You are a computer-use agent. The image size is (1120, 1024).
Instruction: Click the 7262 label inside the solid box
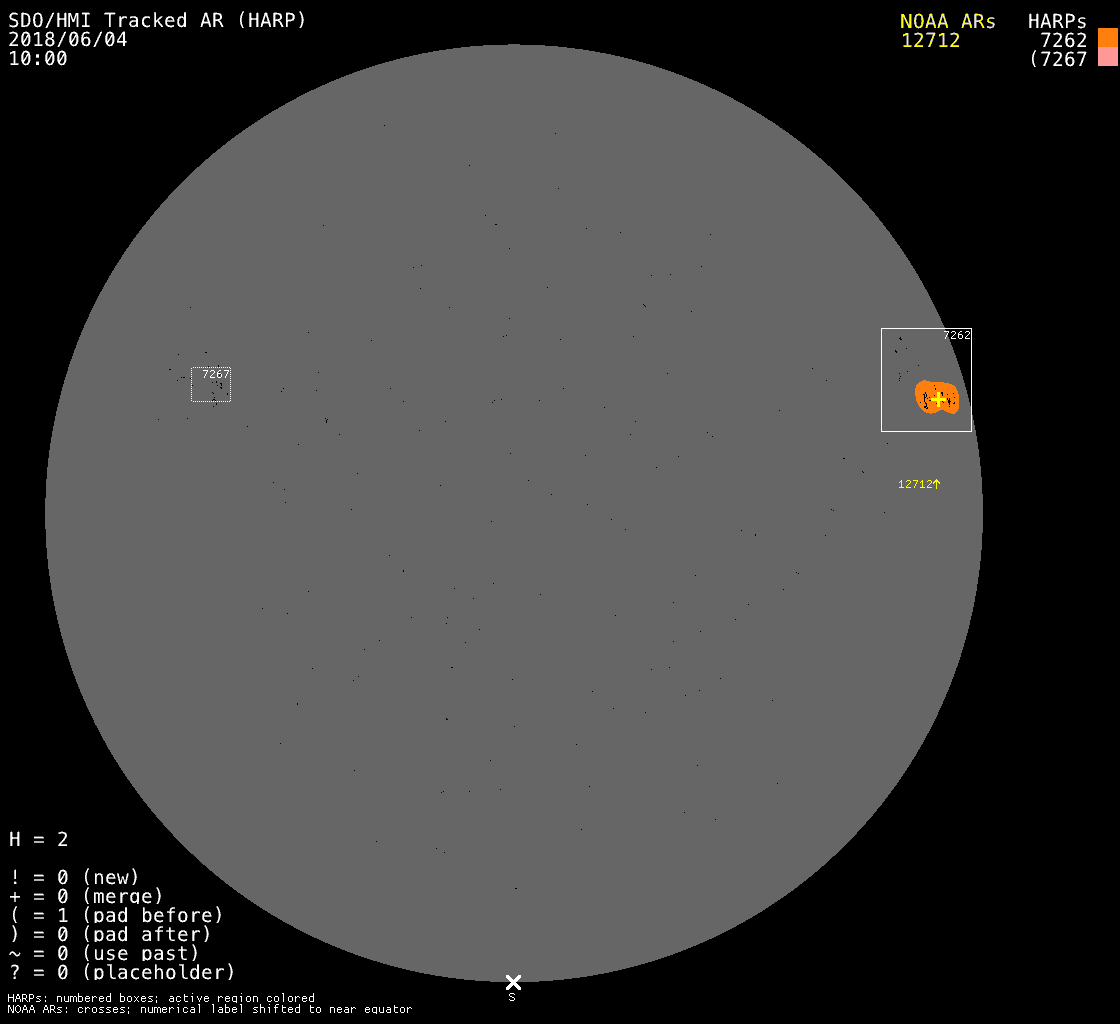956,336
